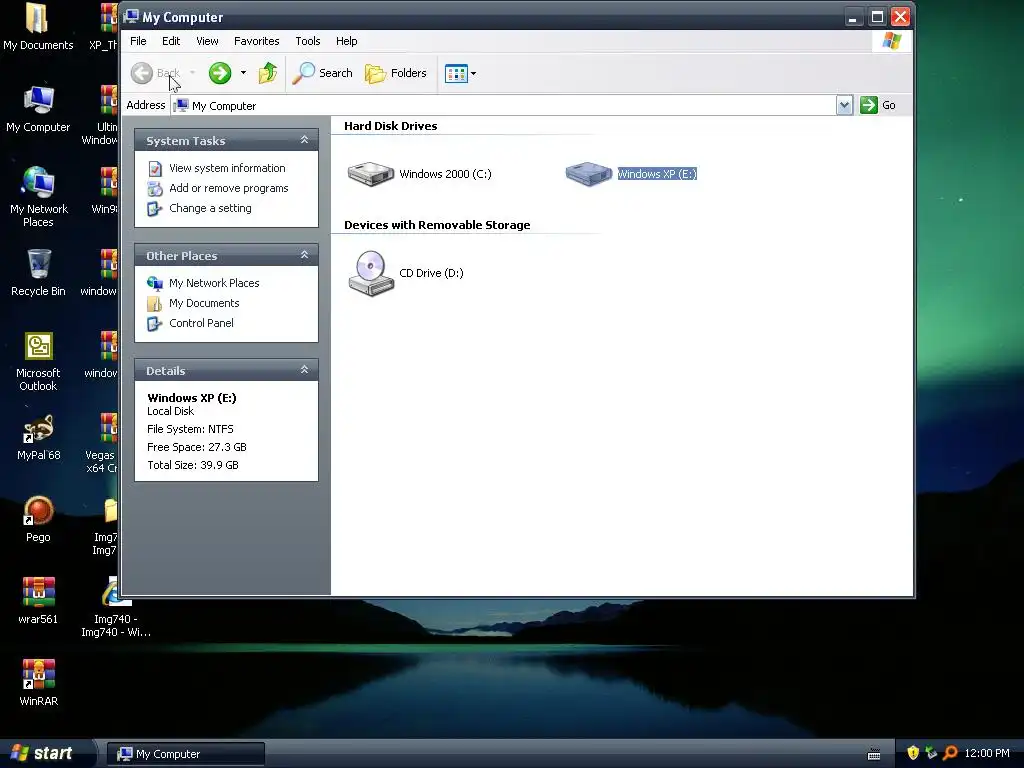
Task: Click the Hard Disk Drives group header
Action: [x=391, y=126]
